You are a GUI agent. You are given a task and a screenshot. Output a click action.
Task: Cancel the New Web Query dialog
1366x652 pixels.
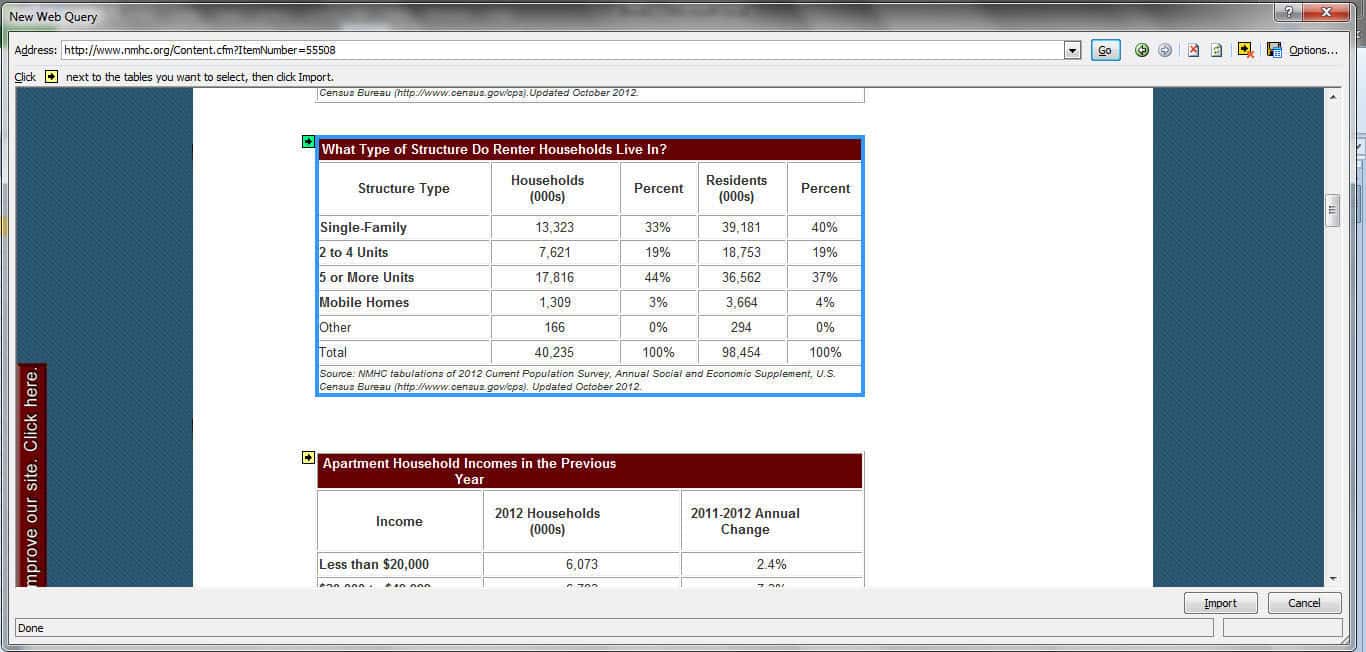(1304, 603)
